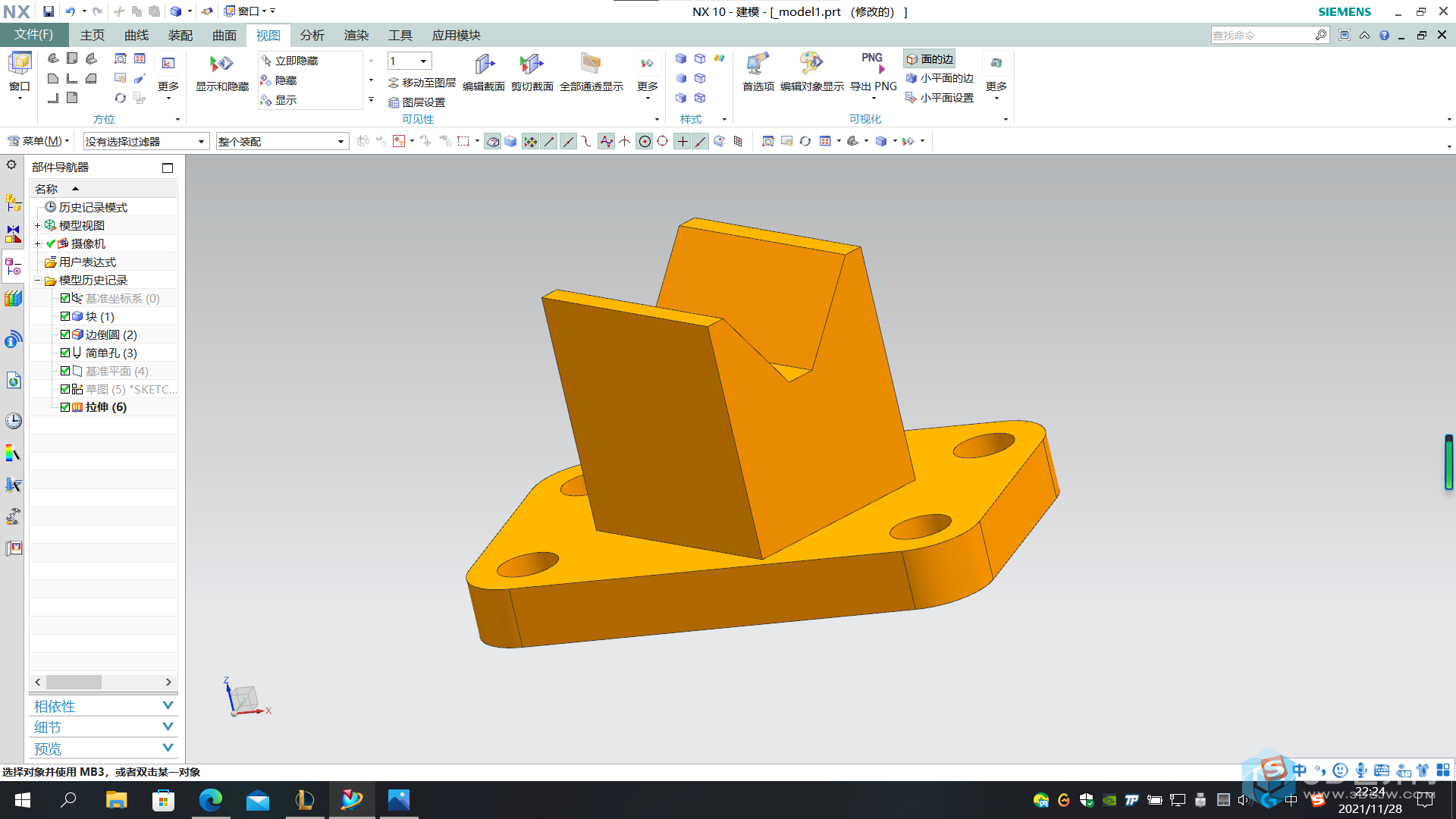Open 菜单(M) dropdown menu
Viewport: 1456px width, 819px height.
(38, 141)
